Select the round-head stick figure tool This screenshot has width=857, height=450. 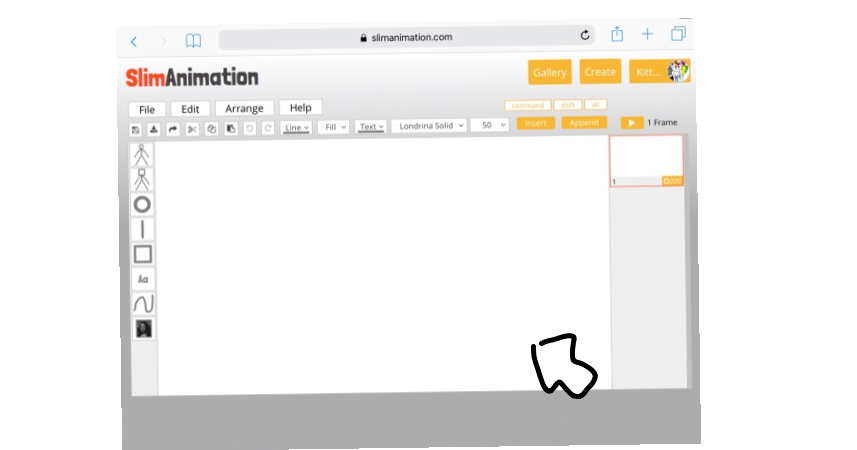(142, 155)
